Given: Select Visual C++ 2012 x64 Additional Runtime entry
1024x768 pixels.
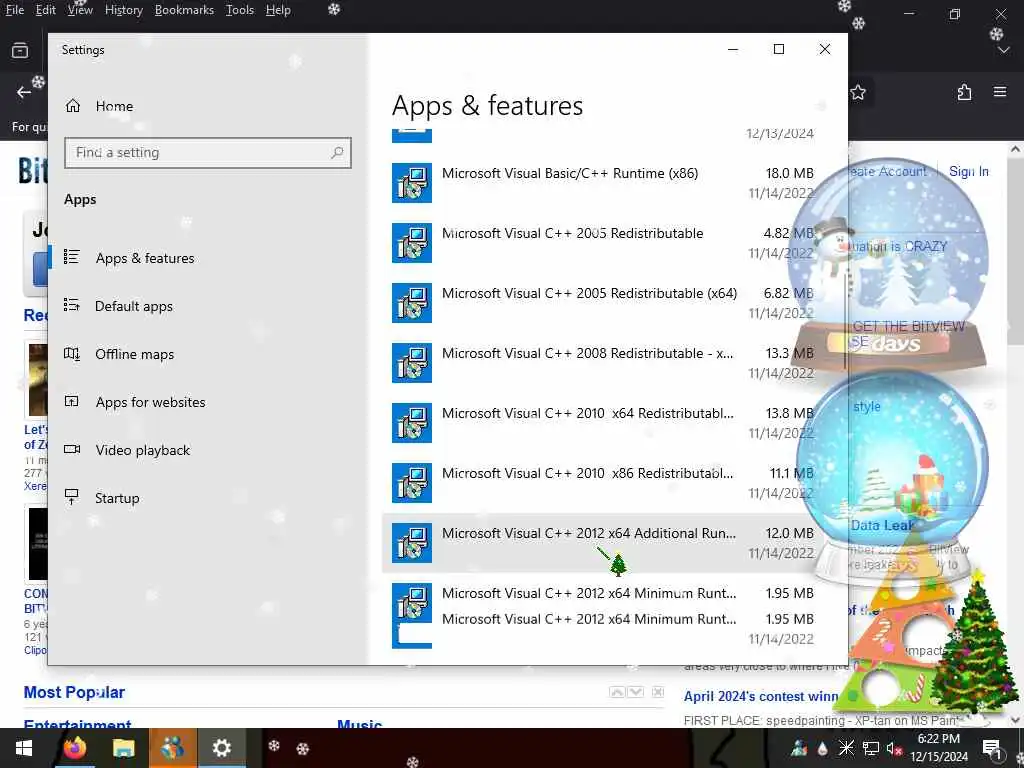Looking at the screenshot, I should (603, 543).
